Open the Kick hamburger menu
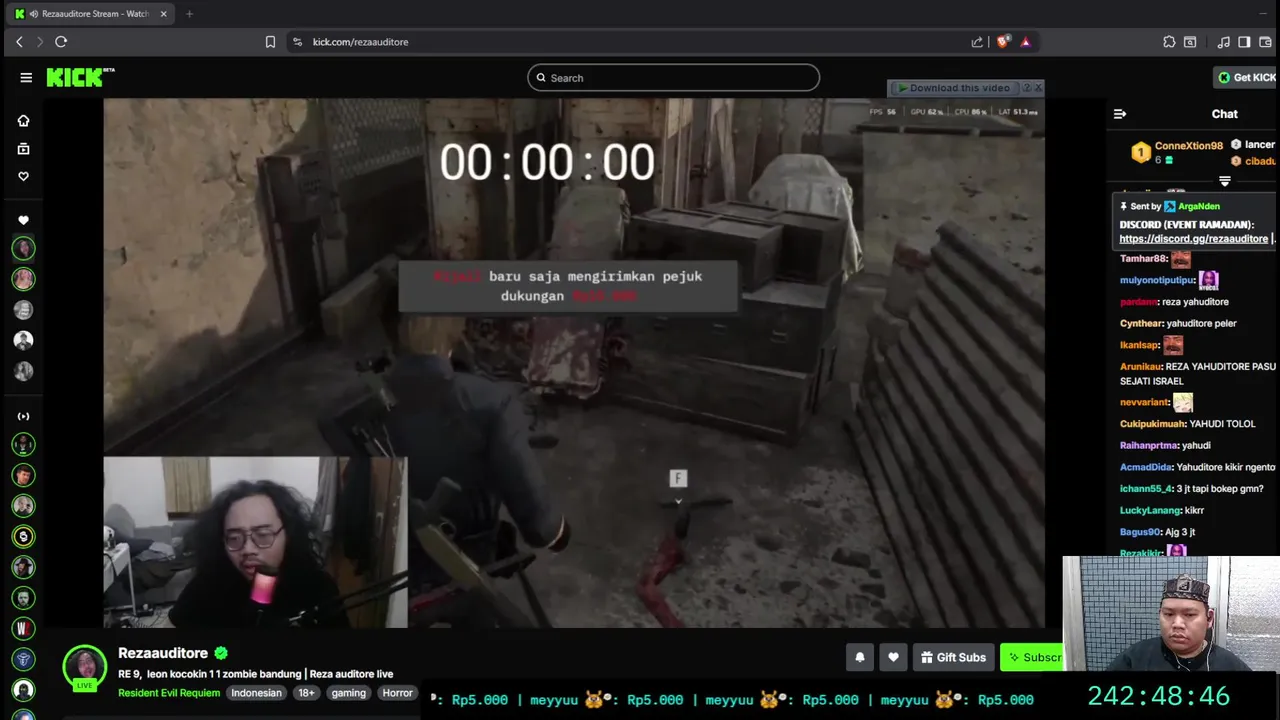The height and width of the screenshot is (720, 1280). [26, 77]
